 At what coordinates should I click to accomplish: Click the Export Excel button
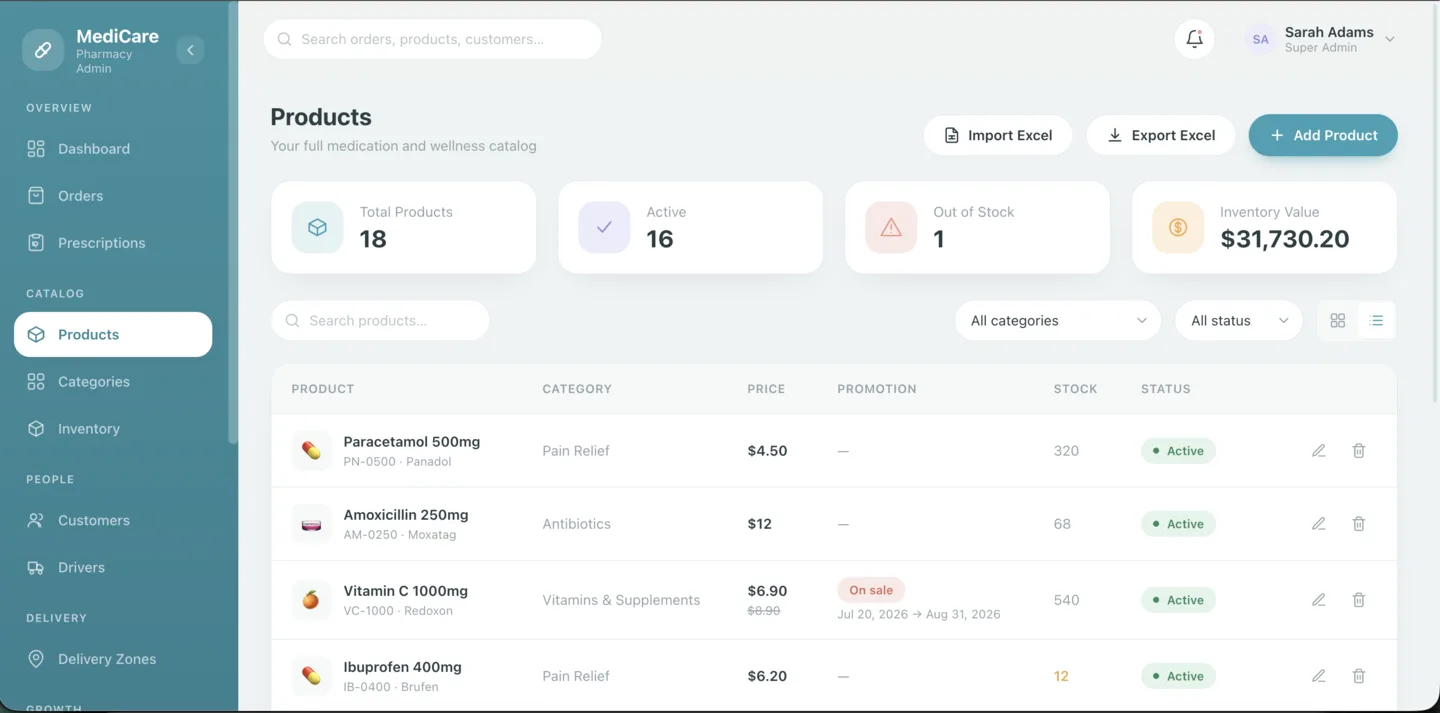(x=1161, y=135)
